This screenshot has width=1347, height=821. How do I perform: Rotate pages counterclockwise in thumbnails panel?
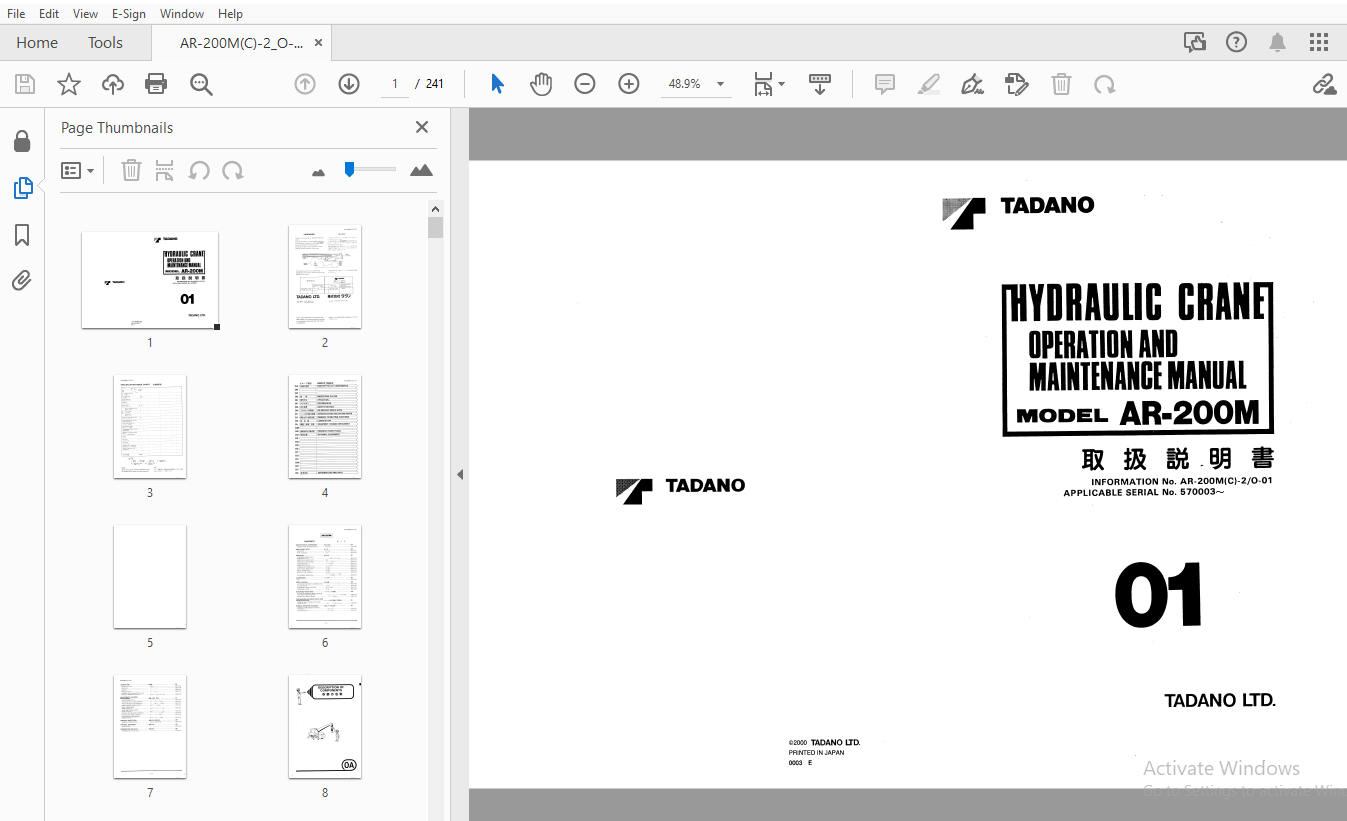click(x=199, y=170)
